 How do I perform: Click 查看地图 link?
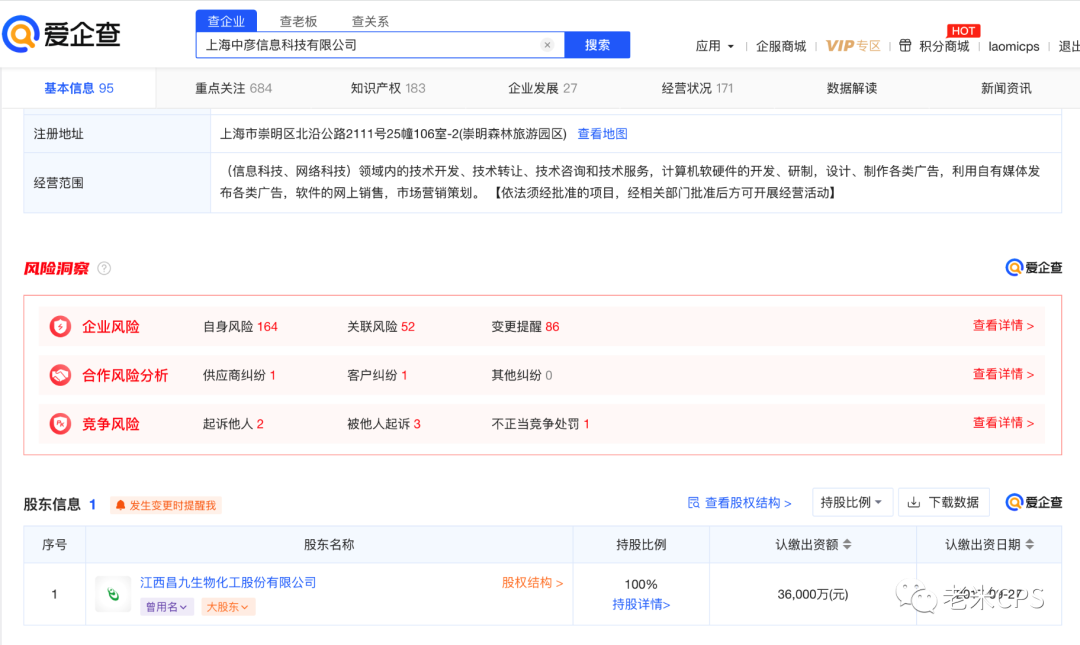click(x=603, y=134)
